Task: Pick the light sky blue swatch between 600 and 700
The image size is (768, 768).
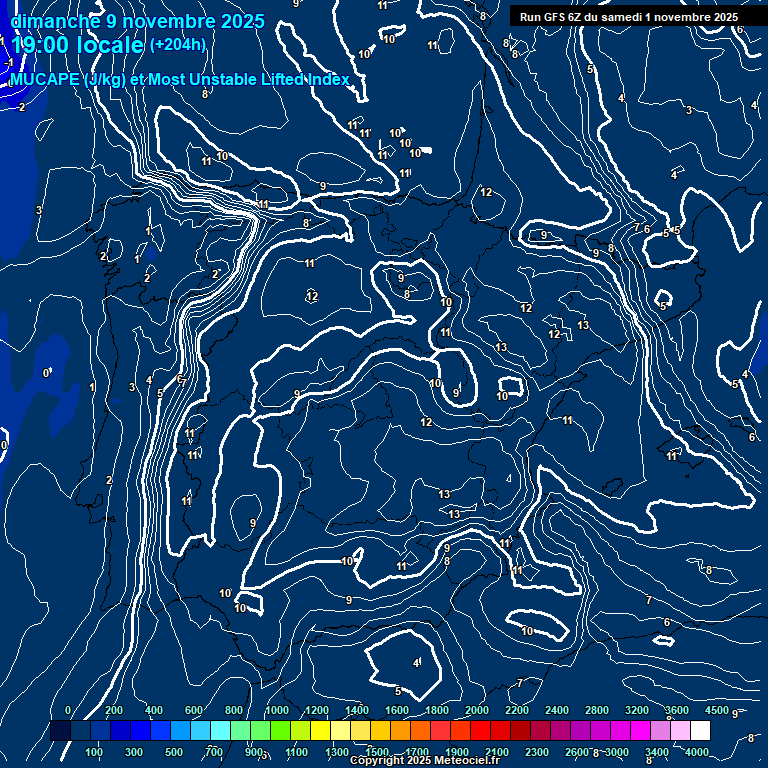Action: [x=201, y=730]
